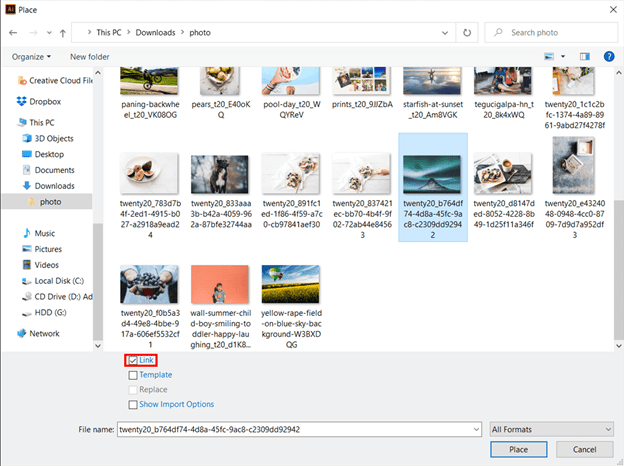Open Dropbox in the sidebar
This screenshot has width=624, height=466.
tap(45, 101)
